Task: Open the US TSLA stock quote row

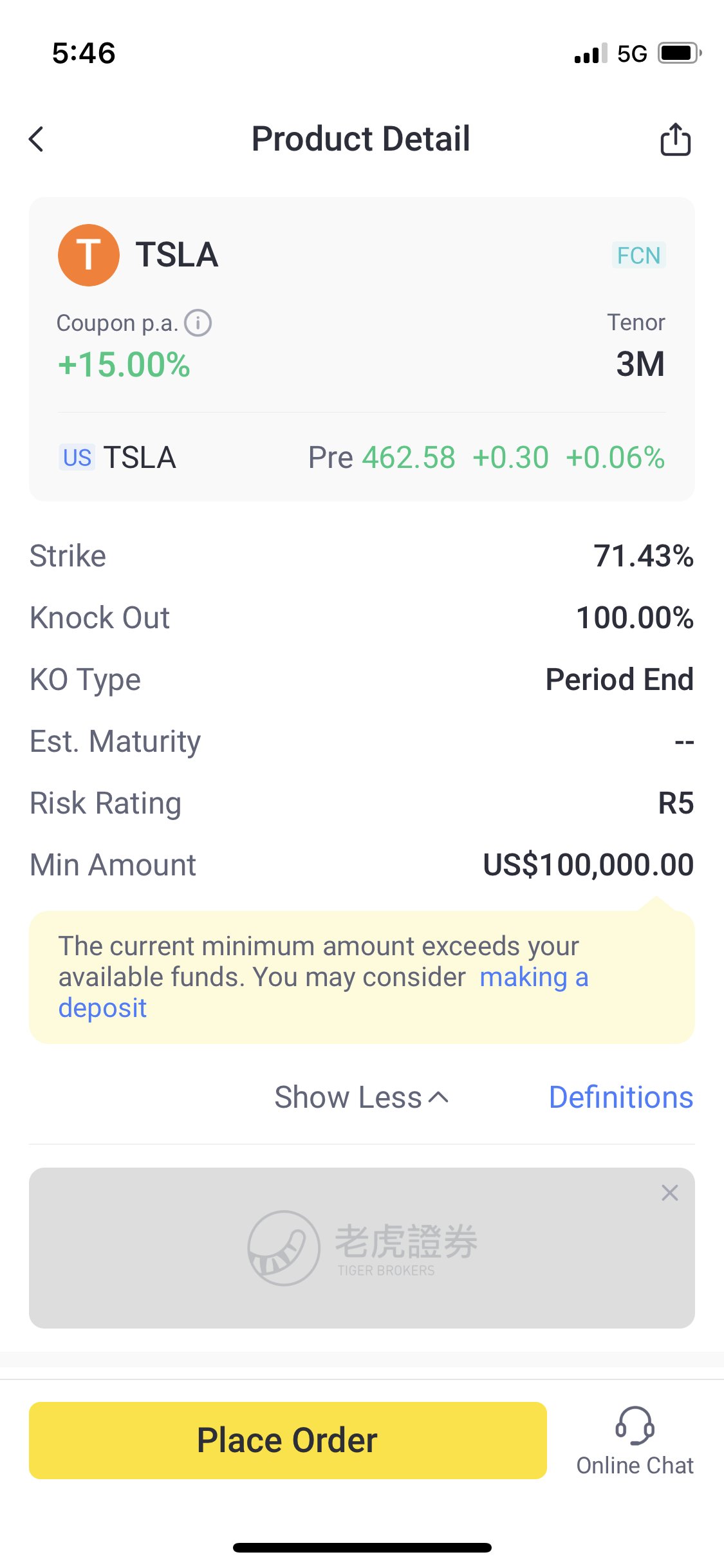Action: (x=362, y=458)
